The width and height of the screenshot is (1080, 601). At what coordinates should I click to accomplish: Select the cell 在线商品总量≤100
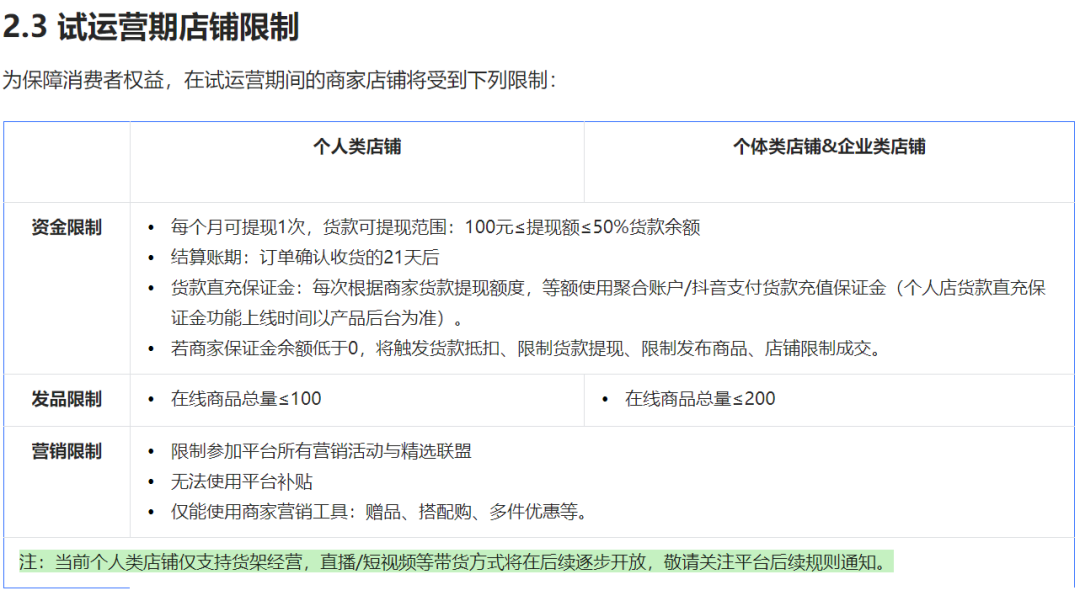pyautogui.click(x=246, y=399)
